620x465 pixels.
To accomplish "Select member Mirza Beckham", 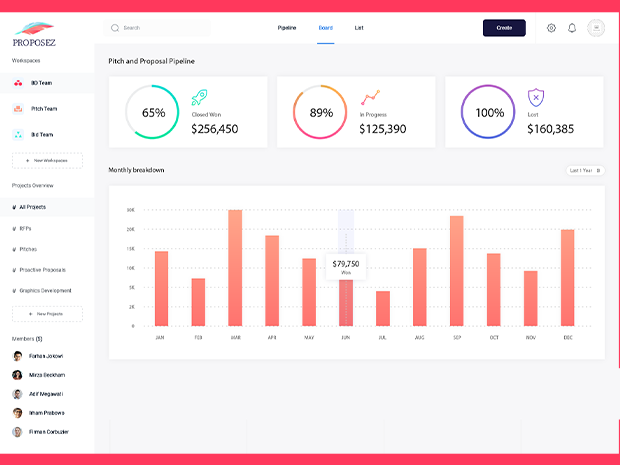I will (47, 375).
